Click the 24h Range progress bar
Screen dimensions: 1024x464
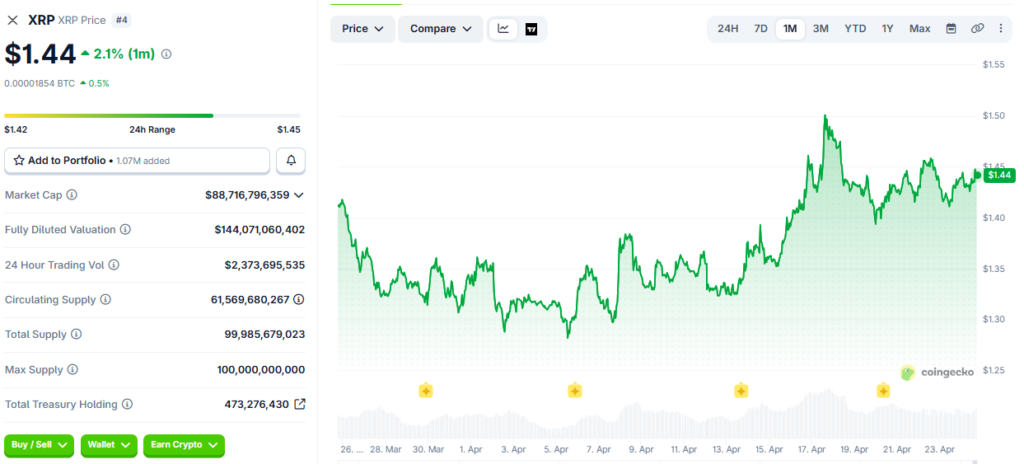pyautogui.click(x=152, y=116)
